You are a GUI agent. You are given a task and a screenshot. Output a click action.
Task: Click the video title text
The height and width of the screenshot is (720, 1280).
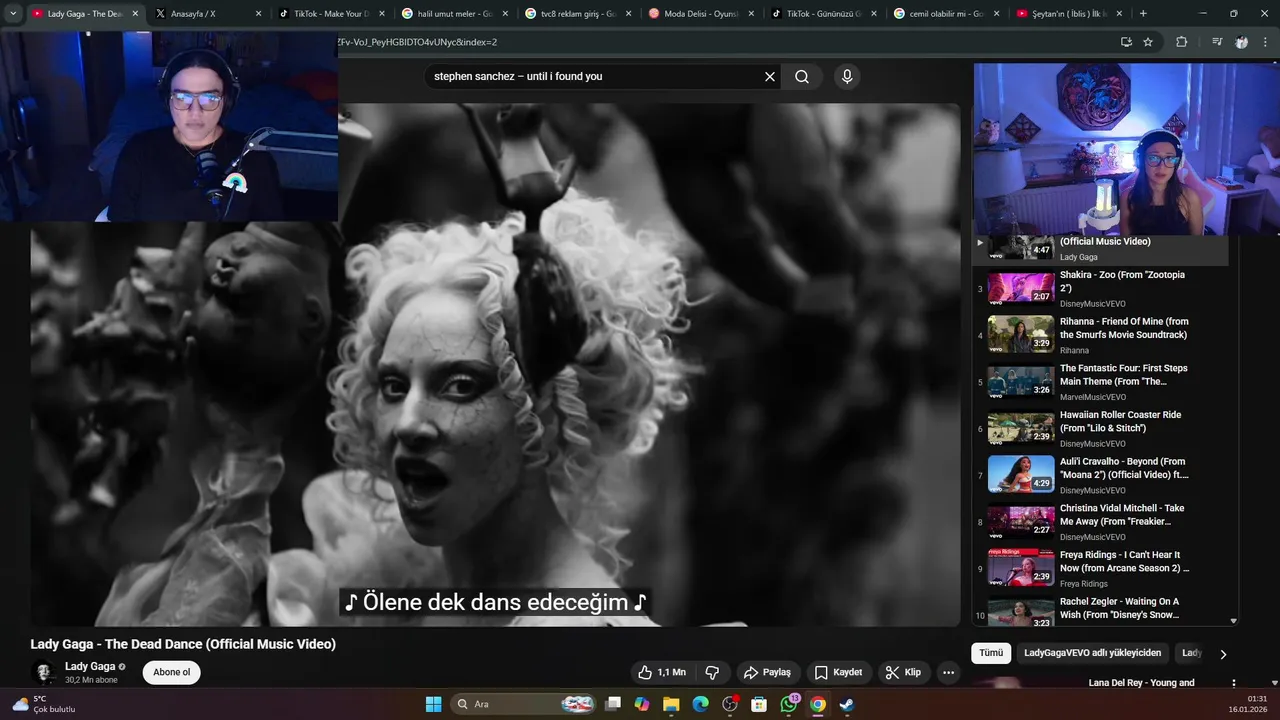tap(183, 644)
